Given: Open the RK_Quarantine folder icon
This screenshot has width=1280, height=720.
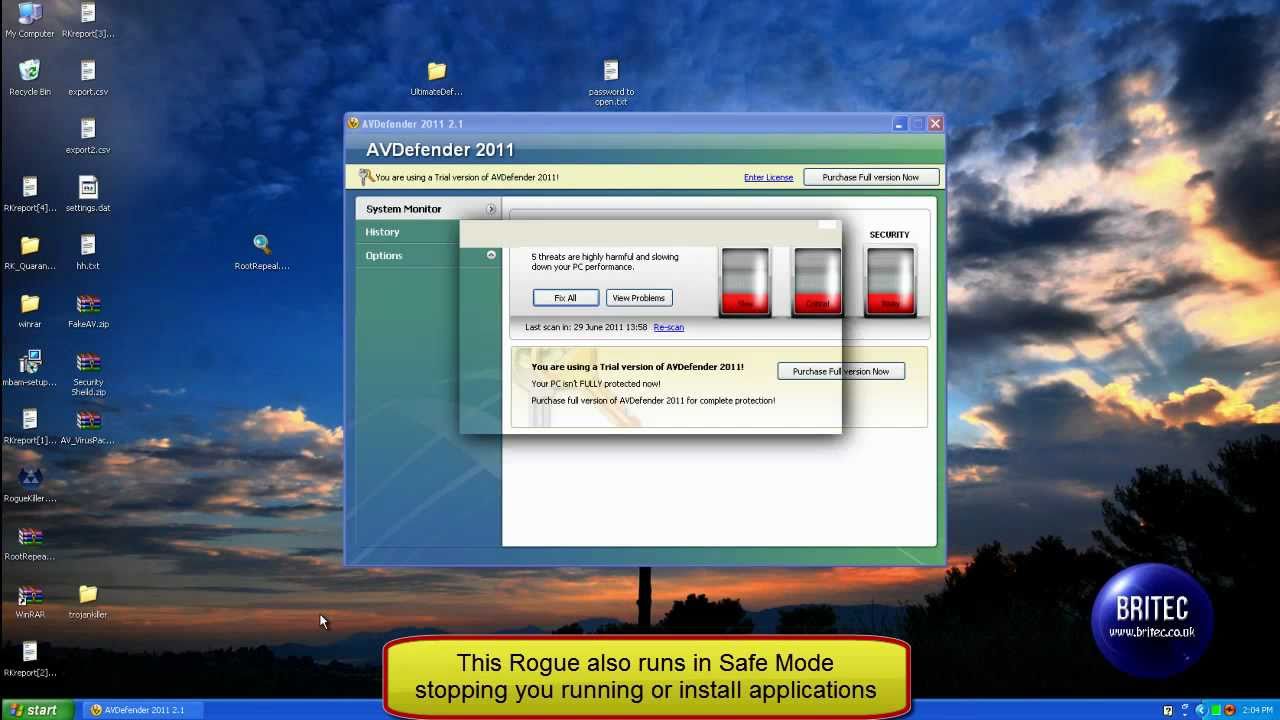Looking at the screenshot, I should pyautogui.click(x=30, y=251).
